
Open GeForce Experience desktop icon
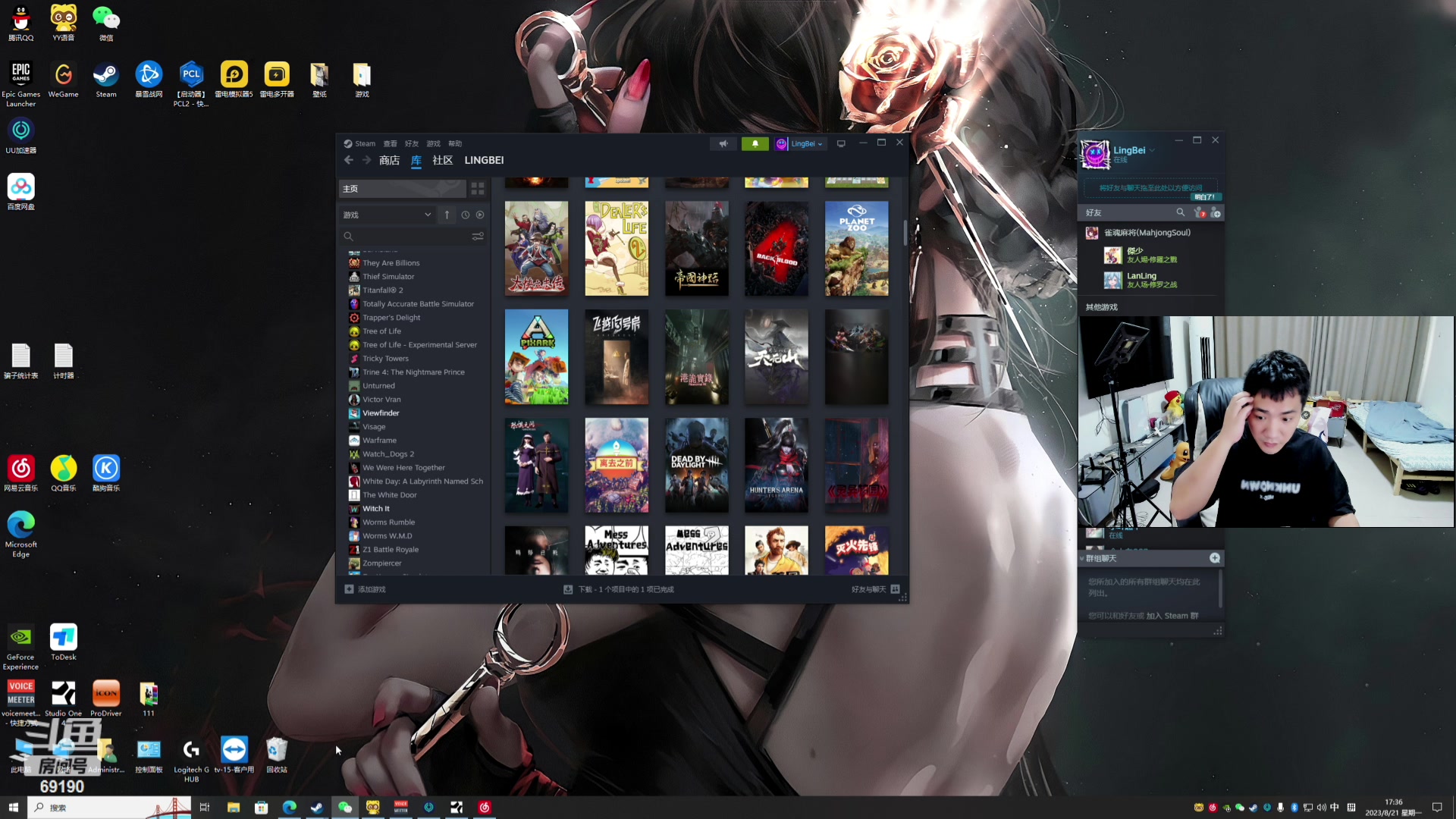click(x=21, y=647)
